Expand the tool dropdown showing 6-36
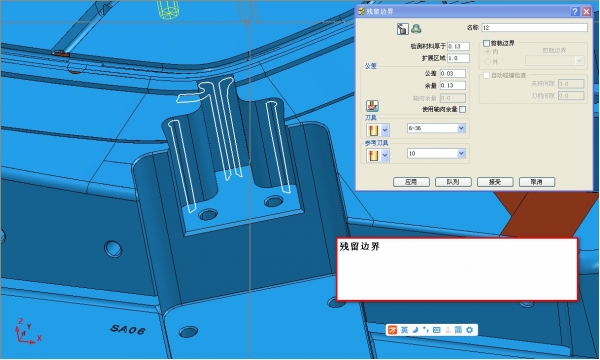The height and width of the screenshot is (360, 600). [x=461, y=128]
